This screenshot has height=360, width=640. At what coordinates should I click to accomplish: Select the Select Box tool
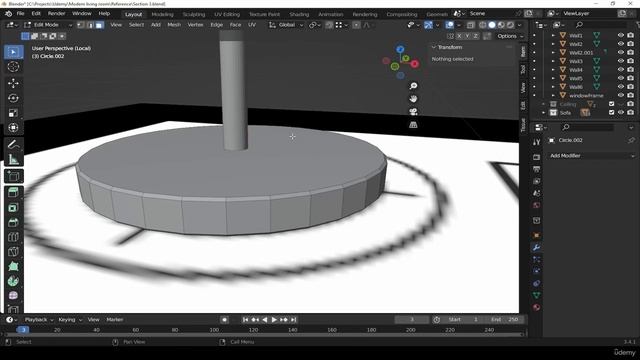pos(13,52)
